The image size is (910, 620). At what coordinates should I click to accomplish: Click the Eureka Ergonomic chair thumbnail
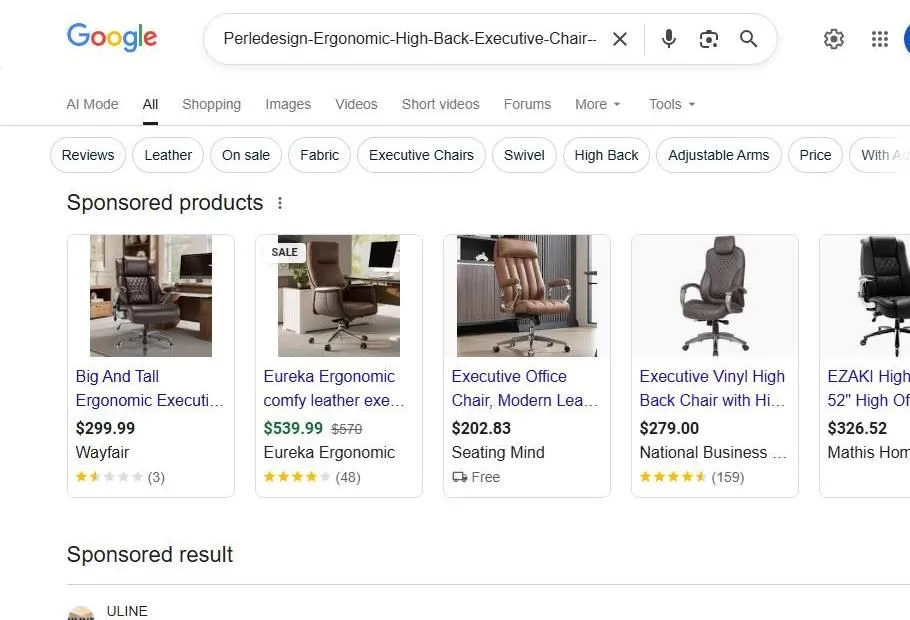tap(338, 296)
